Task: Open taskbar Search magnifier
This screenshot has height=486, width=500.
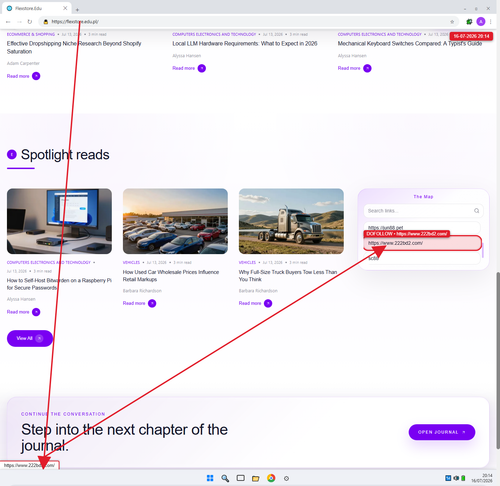Action: (225, 478)
